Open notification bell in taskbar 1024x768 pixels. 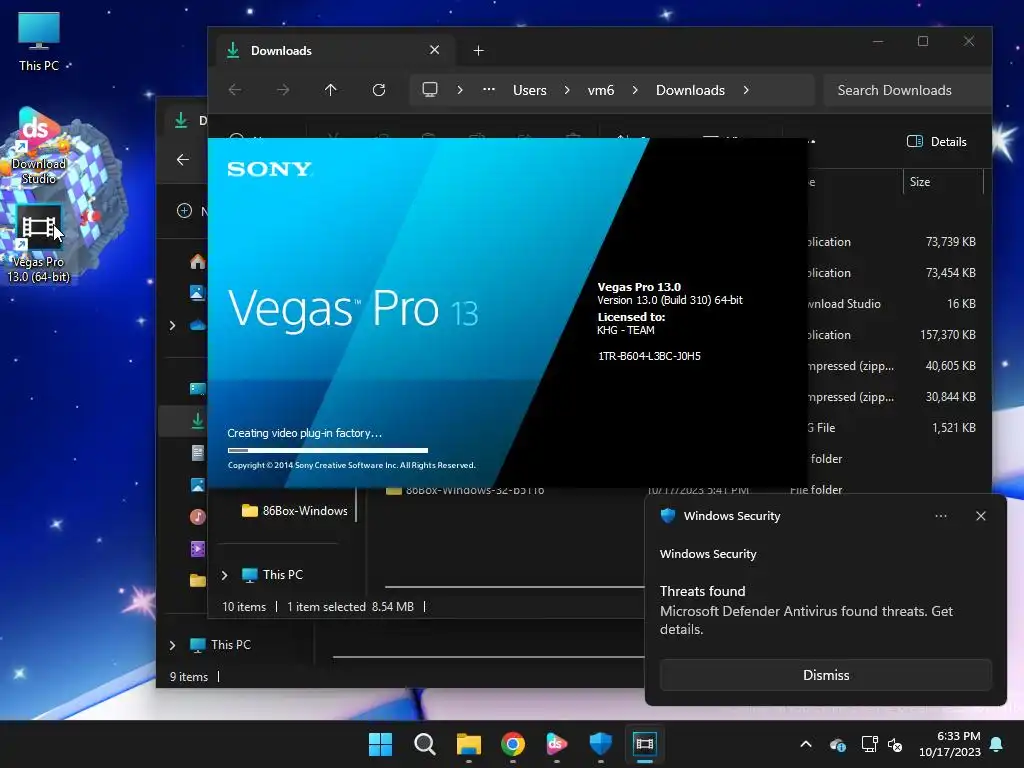(997, 744)
